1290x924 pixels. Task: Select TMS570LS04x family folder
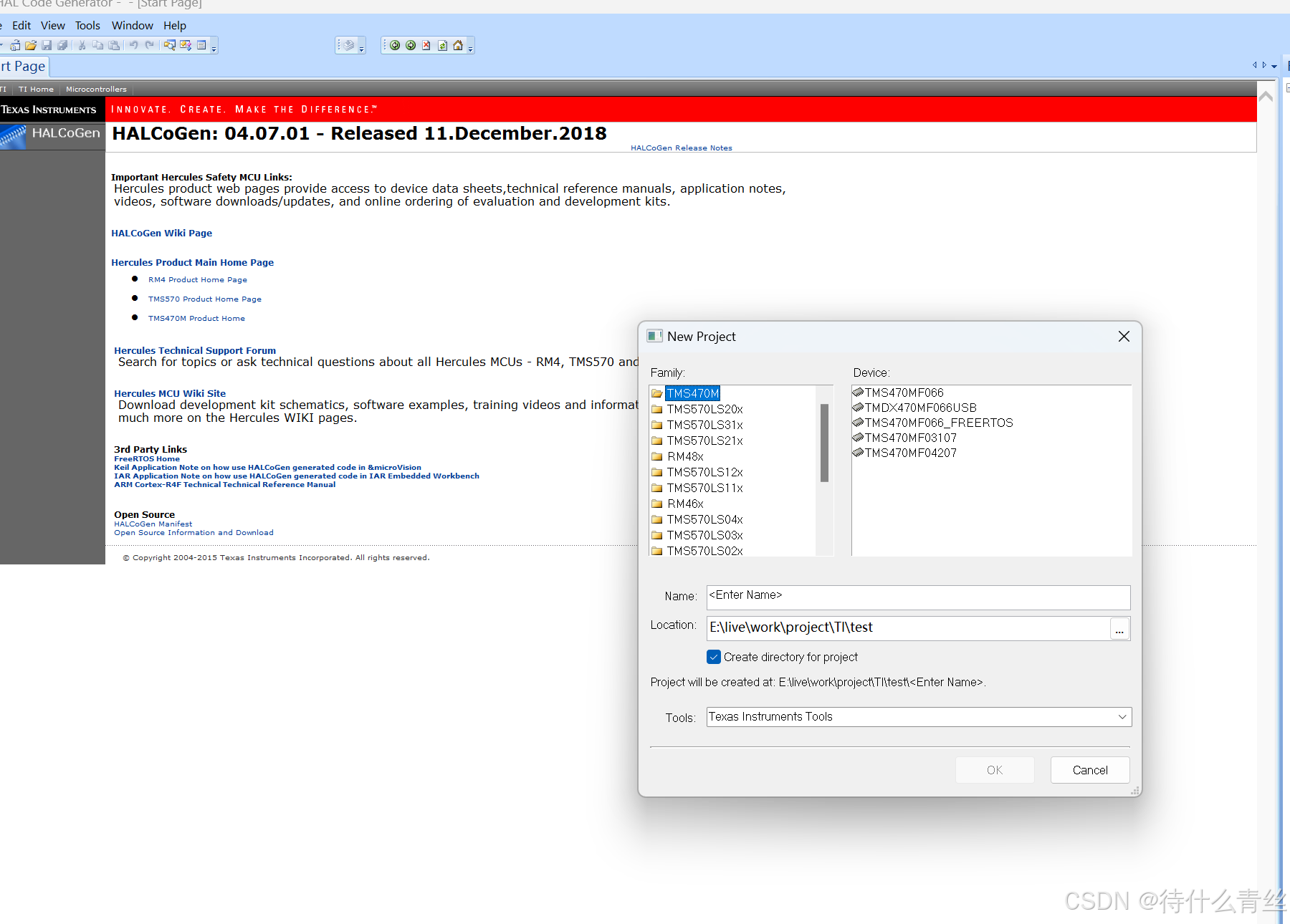697,519
